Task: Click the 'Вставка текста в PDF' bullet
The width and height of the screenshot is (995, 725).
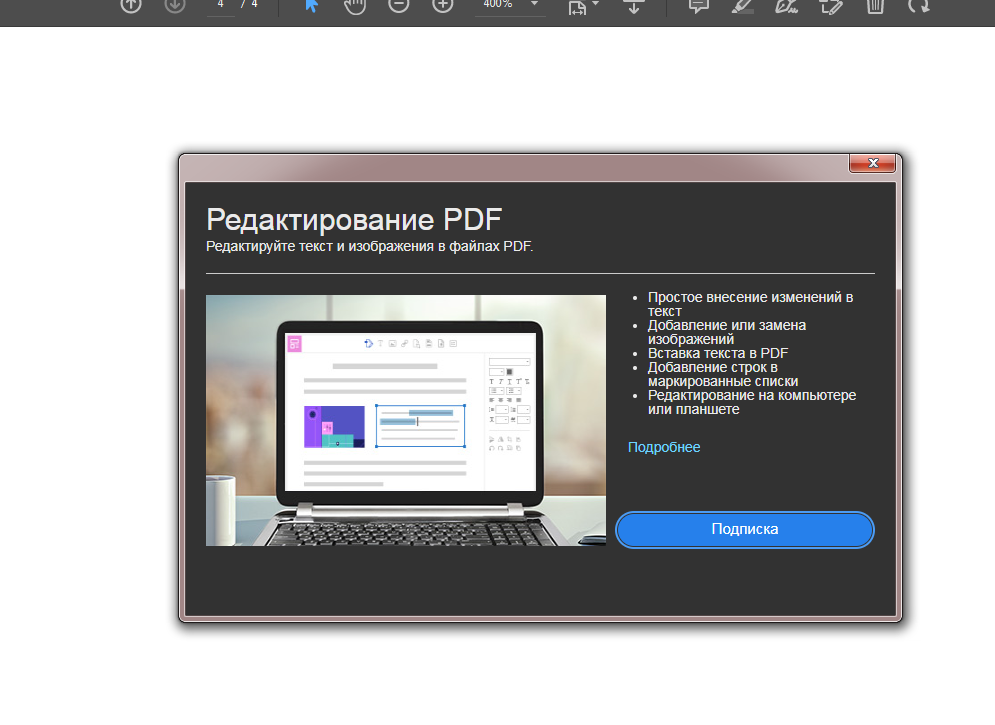Action: click(718, 353)
